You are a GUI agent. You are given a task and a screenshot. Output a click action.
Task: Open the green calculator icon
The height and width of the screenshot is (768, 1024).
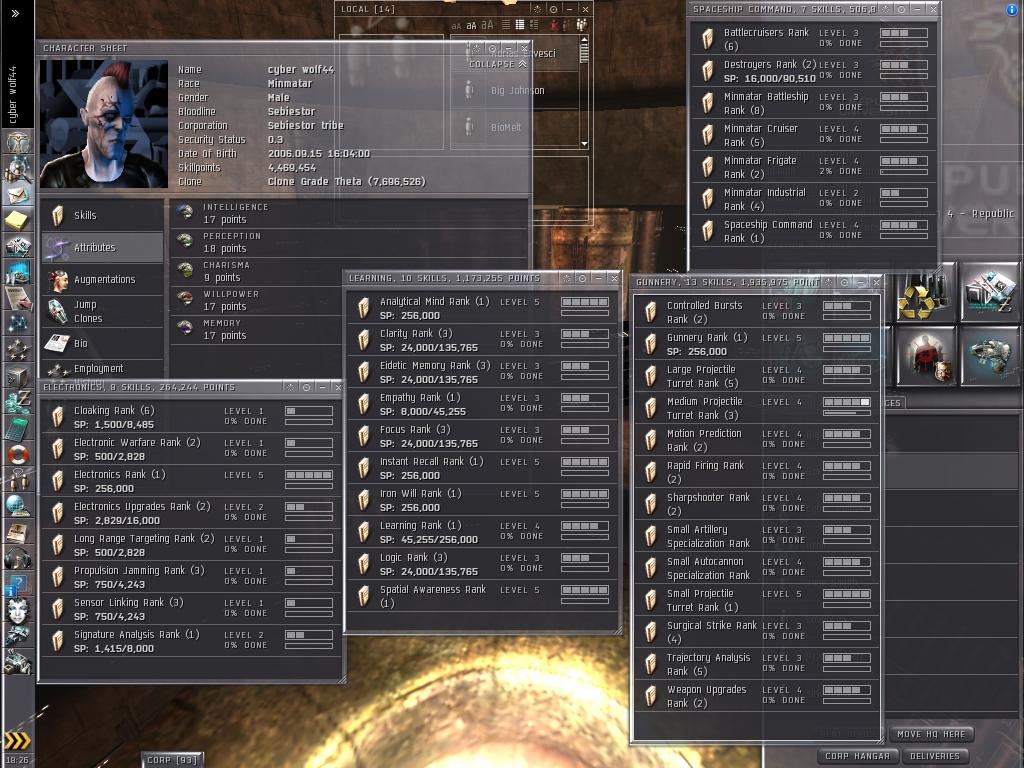(18, 428)
